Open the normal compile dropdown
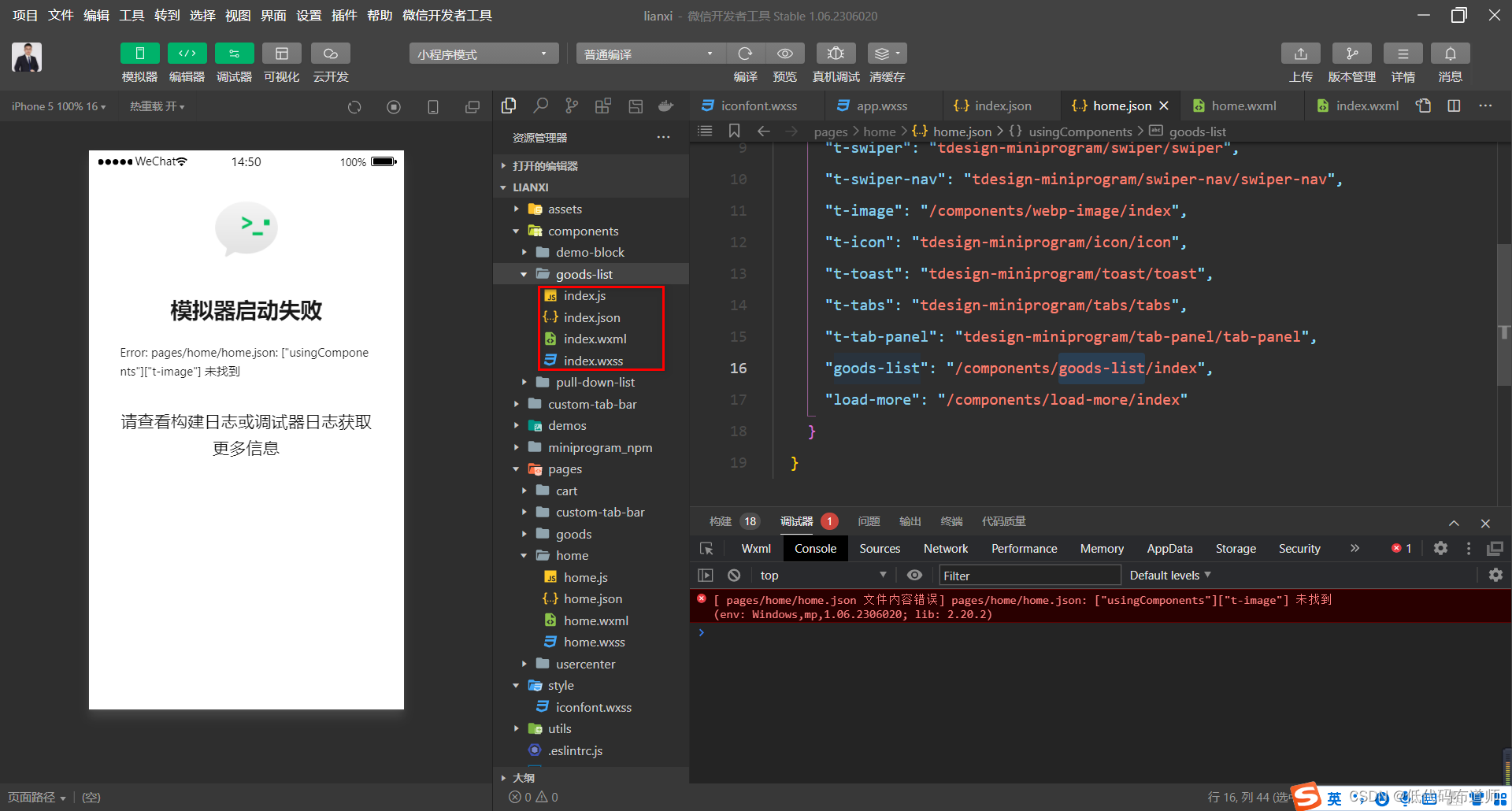Viewport: 1512px width, 811px height. (x=650, y=54)
